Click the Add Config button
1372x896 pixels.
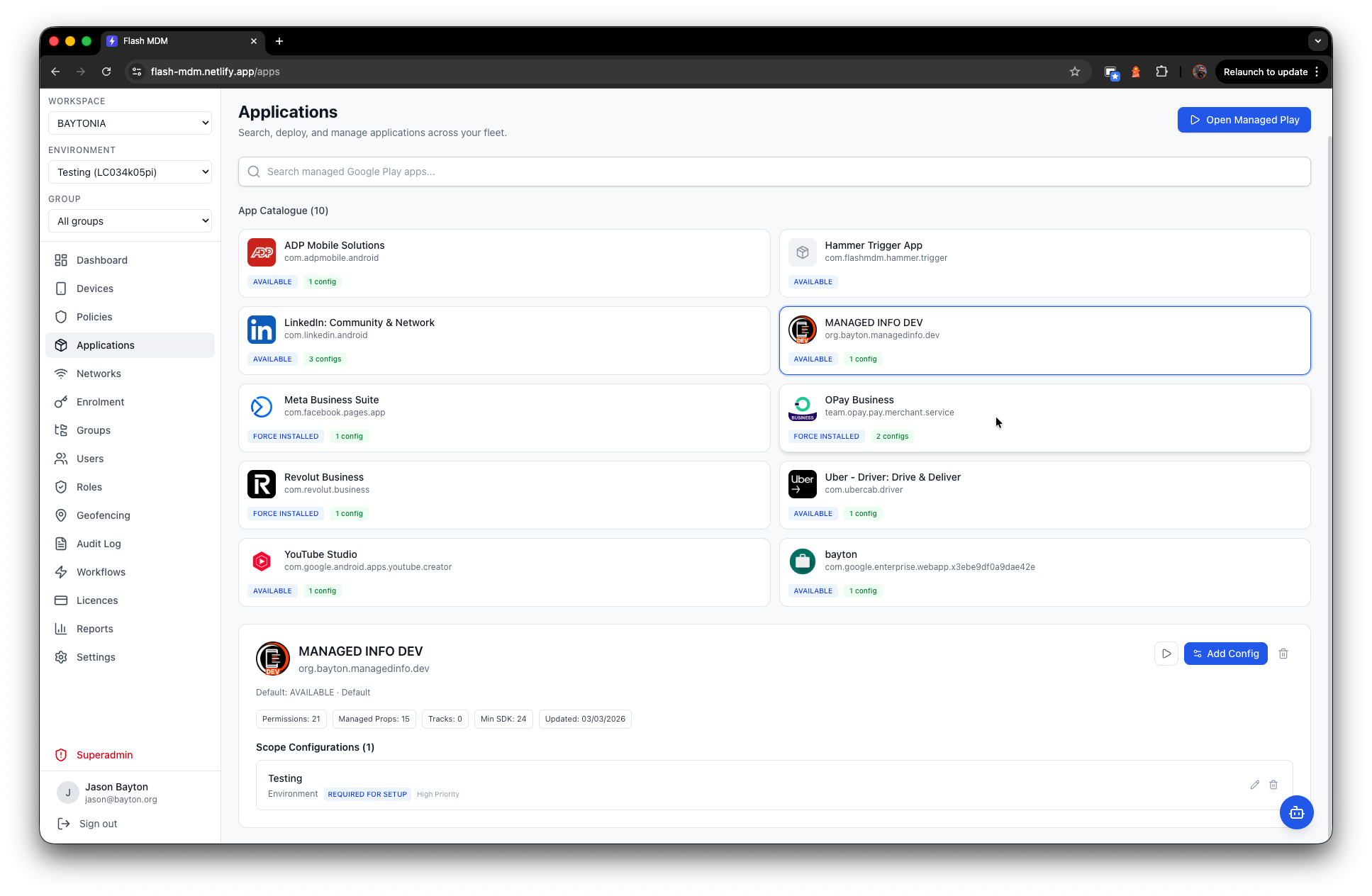click(1225, 654)
